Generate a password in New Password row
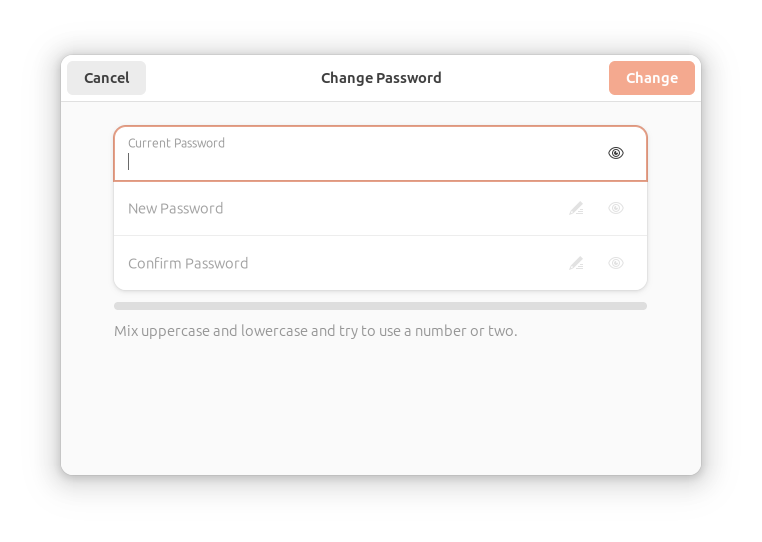This screenshot has width=762, height=542. pyautogui.click(x=576, y=208)
